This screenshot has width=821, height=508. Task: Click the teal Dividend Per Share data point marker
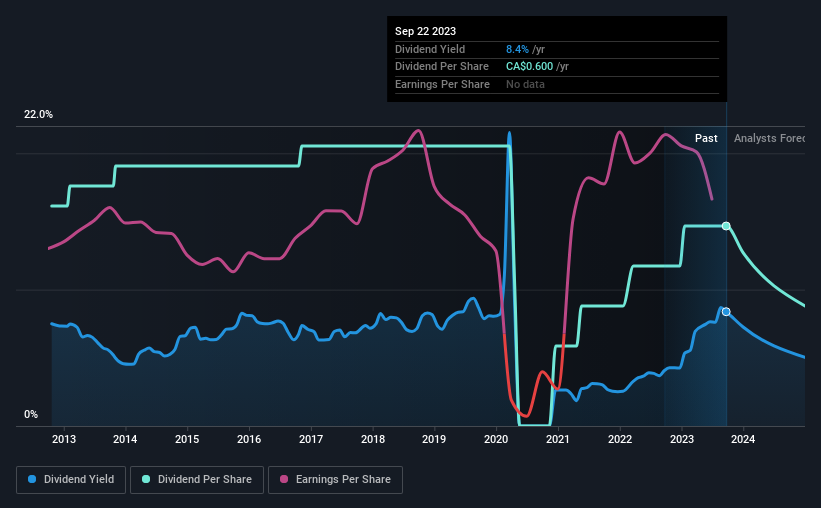click(726, 226)
